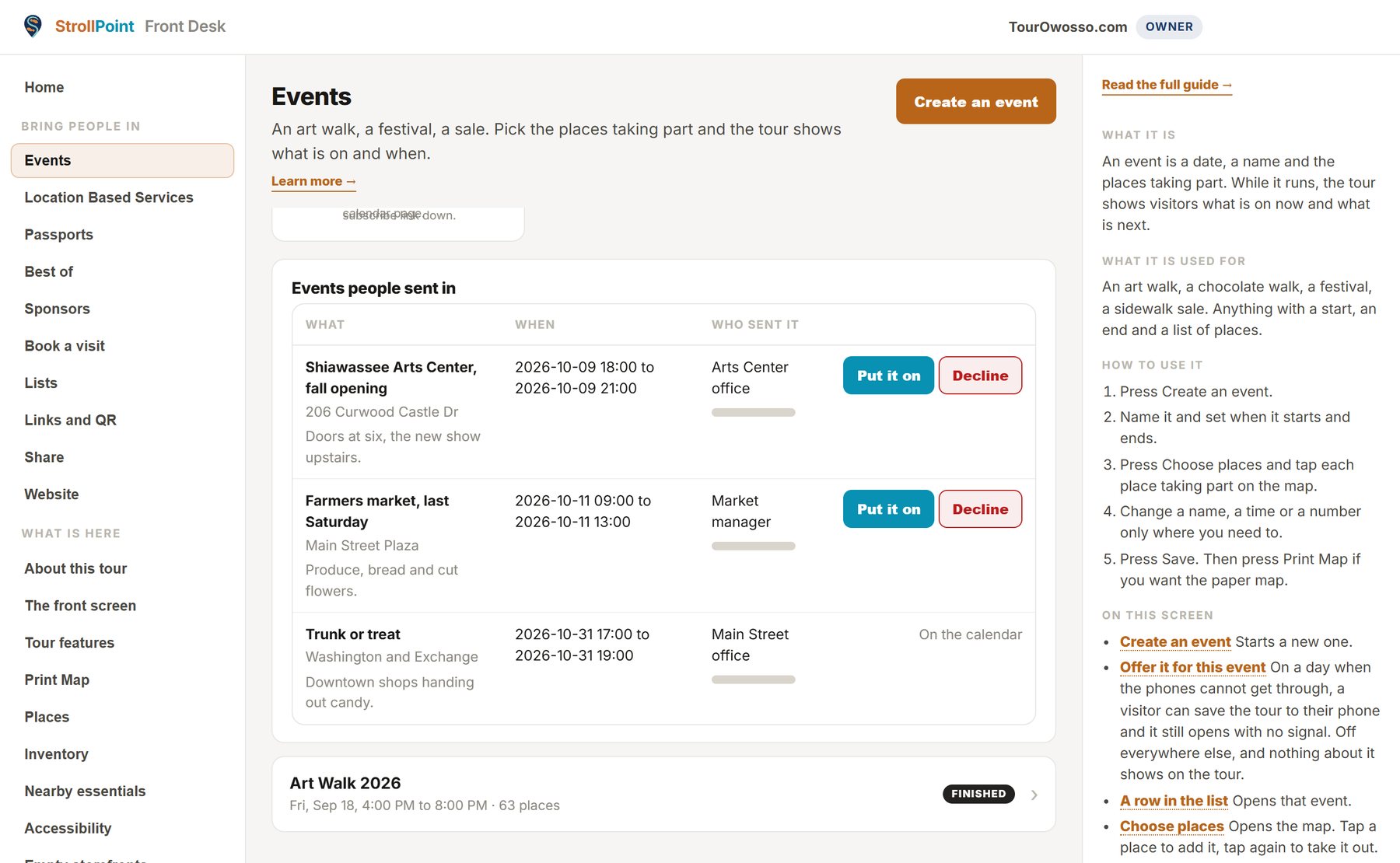This screenshot has height=863, width=1400.
Task: Decline the Farmers market event
Action: pyautogui.click(x=980, y=509)
